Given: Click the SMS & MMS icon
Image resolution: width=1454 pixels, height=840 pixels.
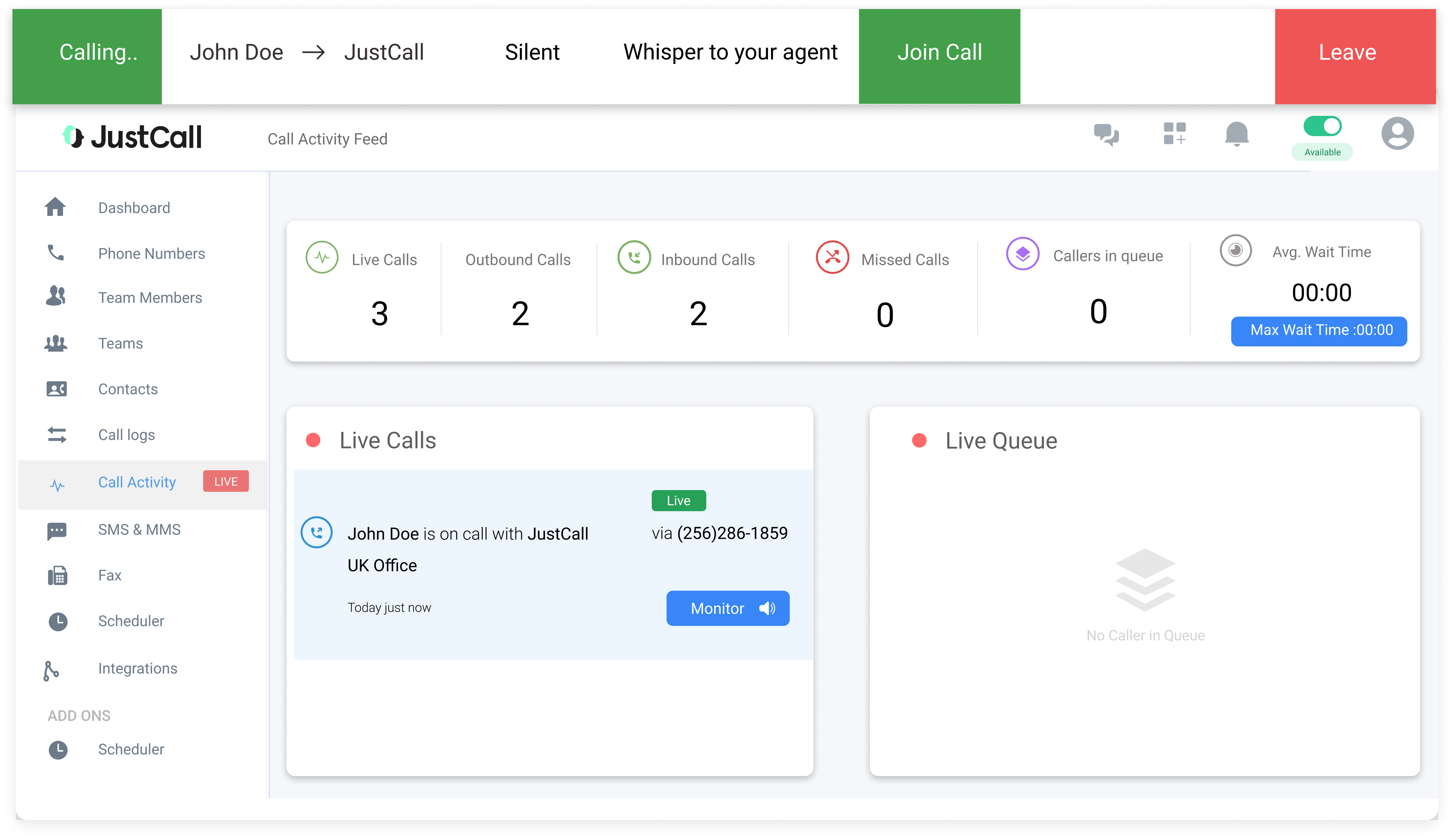Looking at the screenshot, I should (57, 529).
